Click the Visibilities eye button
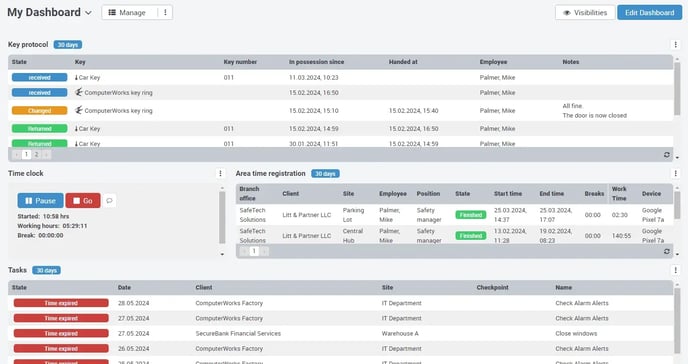This screenshot has width=688, height=364. click(585, 13)
